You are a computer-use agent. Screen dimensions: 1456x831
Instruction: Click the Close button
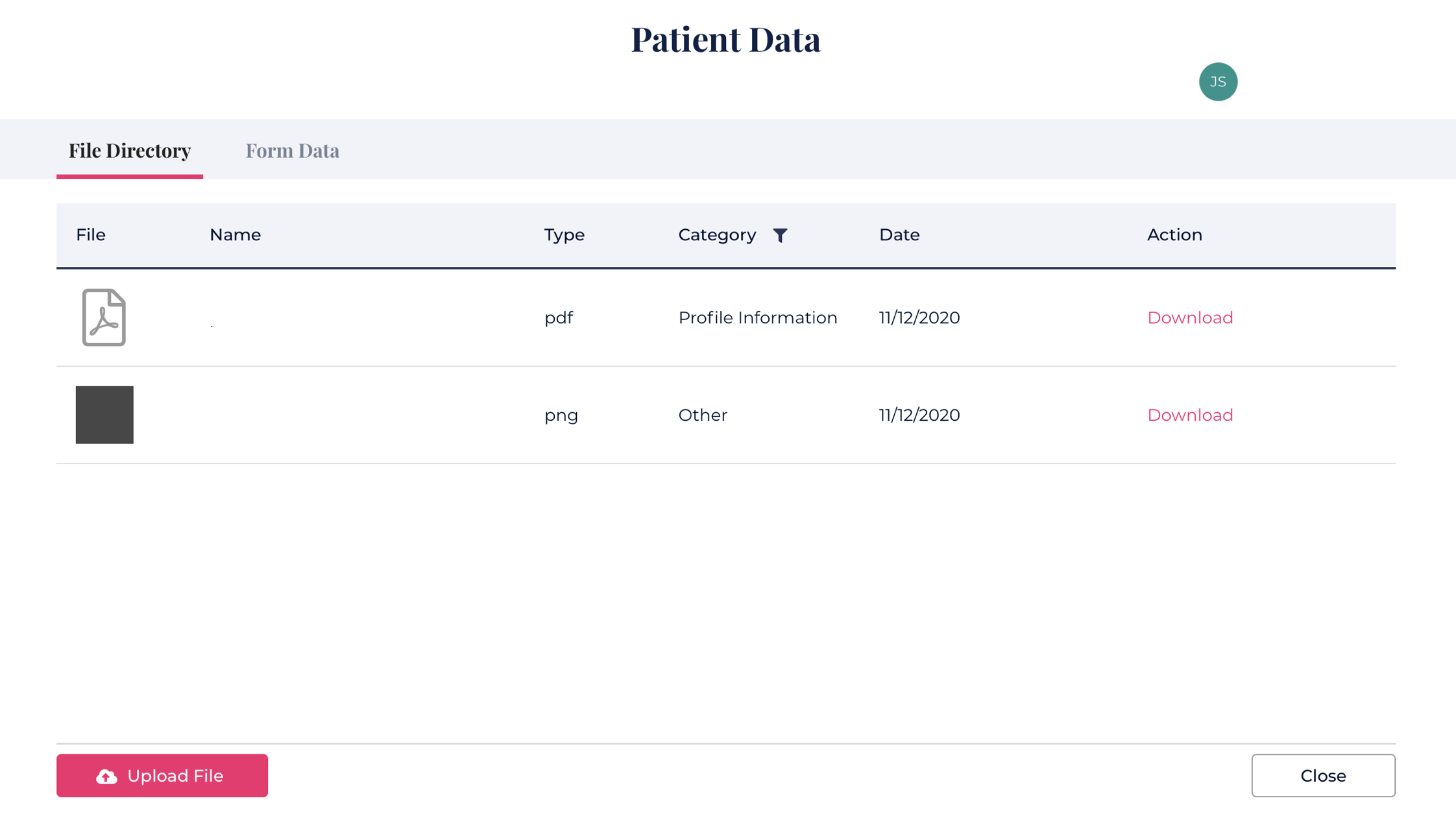[x=1323, y=776]
